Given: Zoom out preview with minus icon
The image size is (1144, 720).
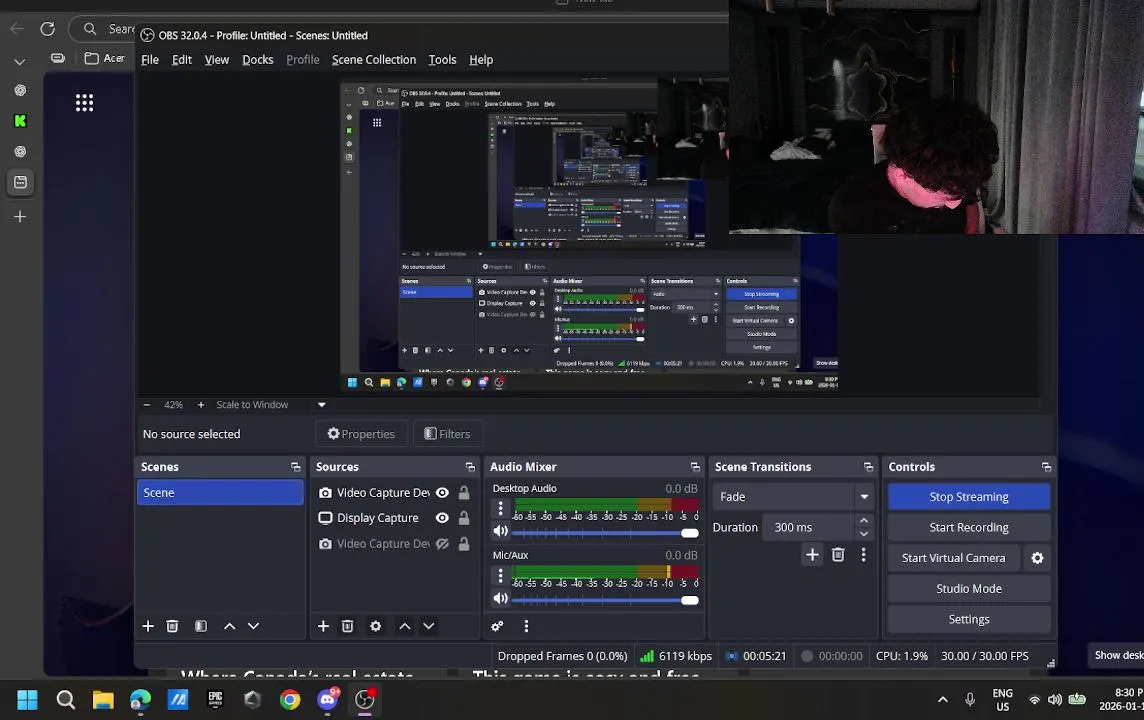Looking at the screenshot, I should pos(147,405).
